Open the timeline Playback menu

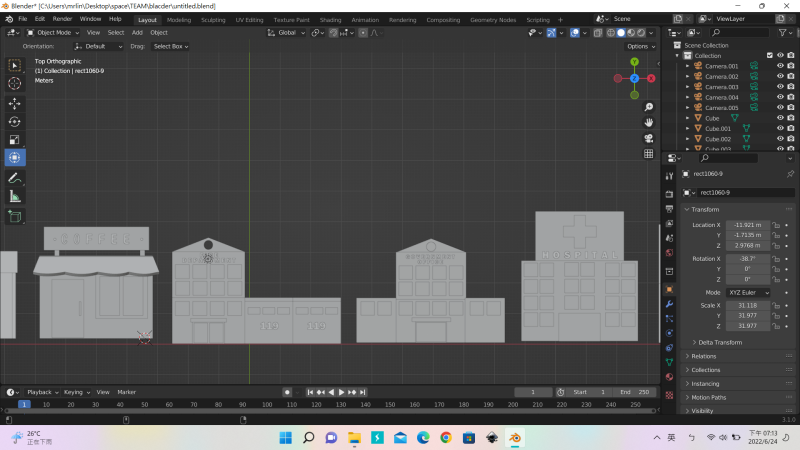[x=41, y=392]
